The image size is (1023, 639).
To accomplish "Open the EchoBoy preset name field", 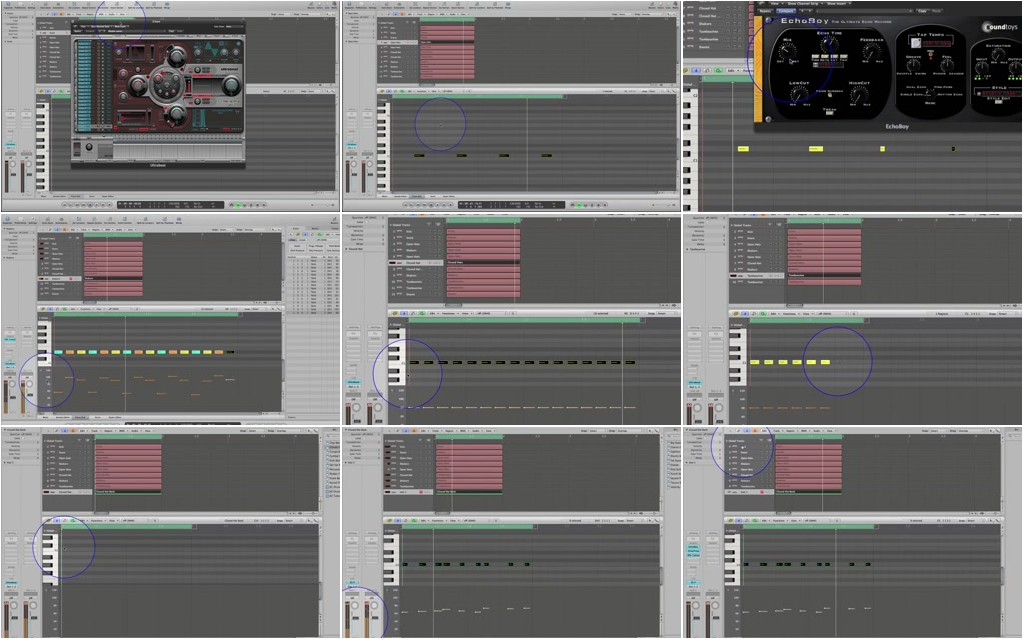I will coord(863,11).
